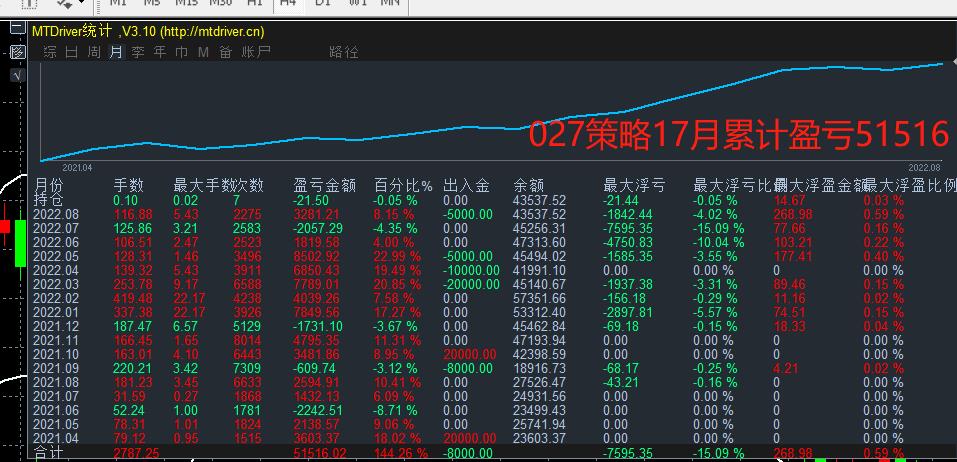This screenshot has height=462, width=957.
Task: Switch to the 综 summary tab
Action: pyautogui.click(x=50, y=52)
